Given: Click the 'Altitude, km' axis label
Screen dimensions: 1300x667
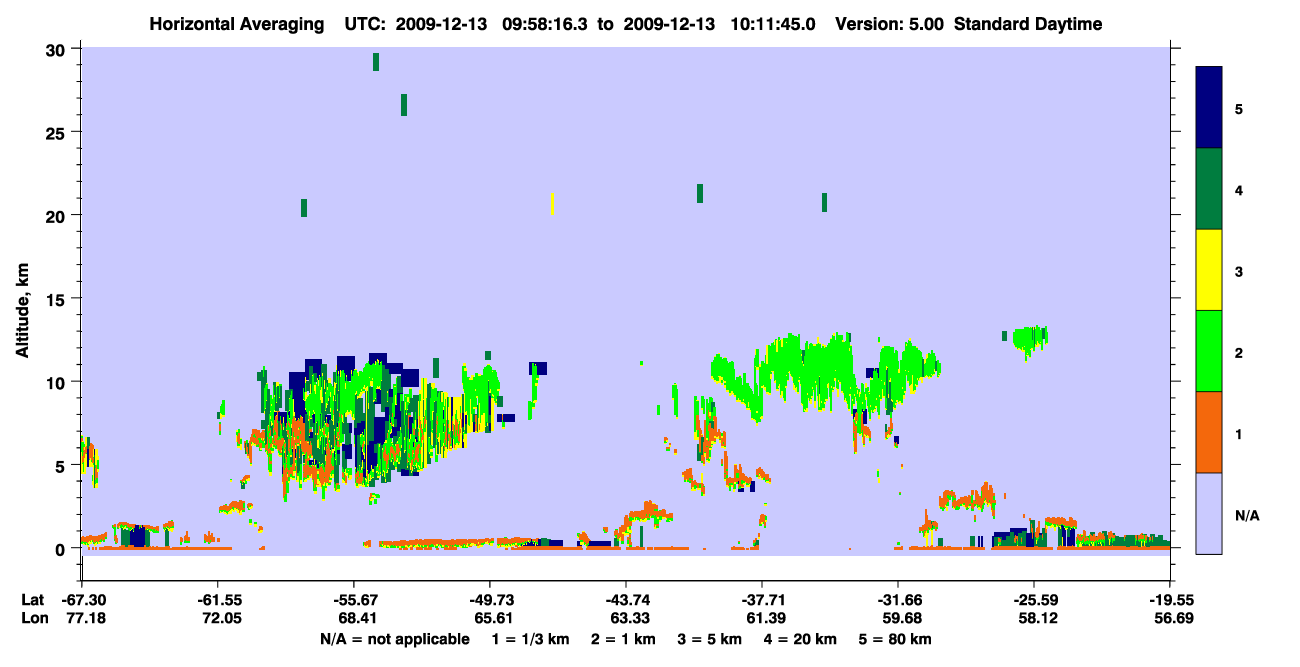Looking at the screenshot, I should point(22,312).
